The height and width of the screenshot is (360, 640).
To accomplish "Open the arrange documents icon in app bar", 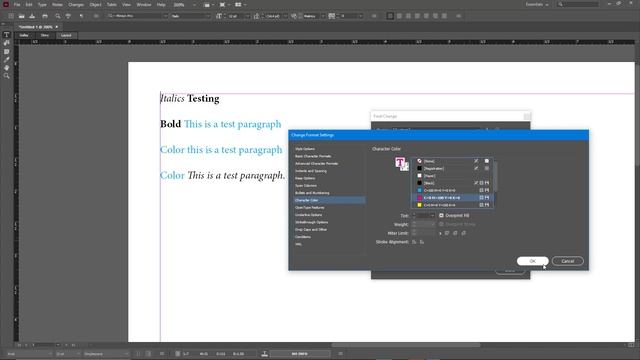I will coord(240,5).
